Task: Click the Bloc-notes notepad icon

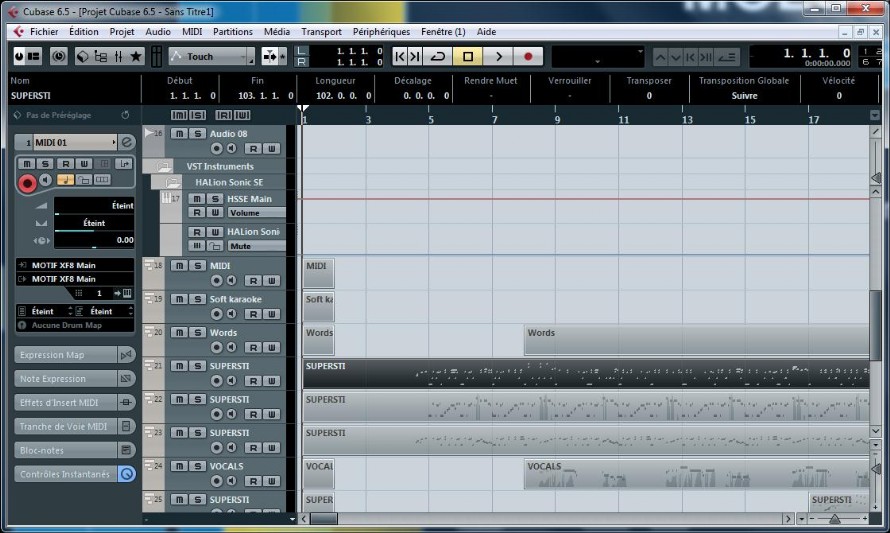Action: coord(126,450)
